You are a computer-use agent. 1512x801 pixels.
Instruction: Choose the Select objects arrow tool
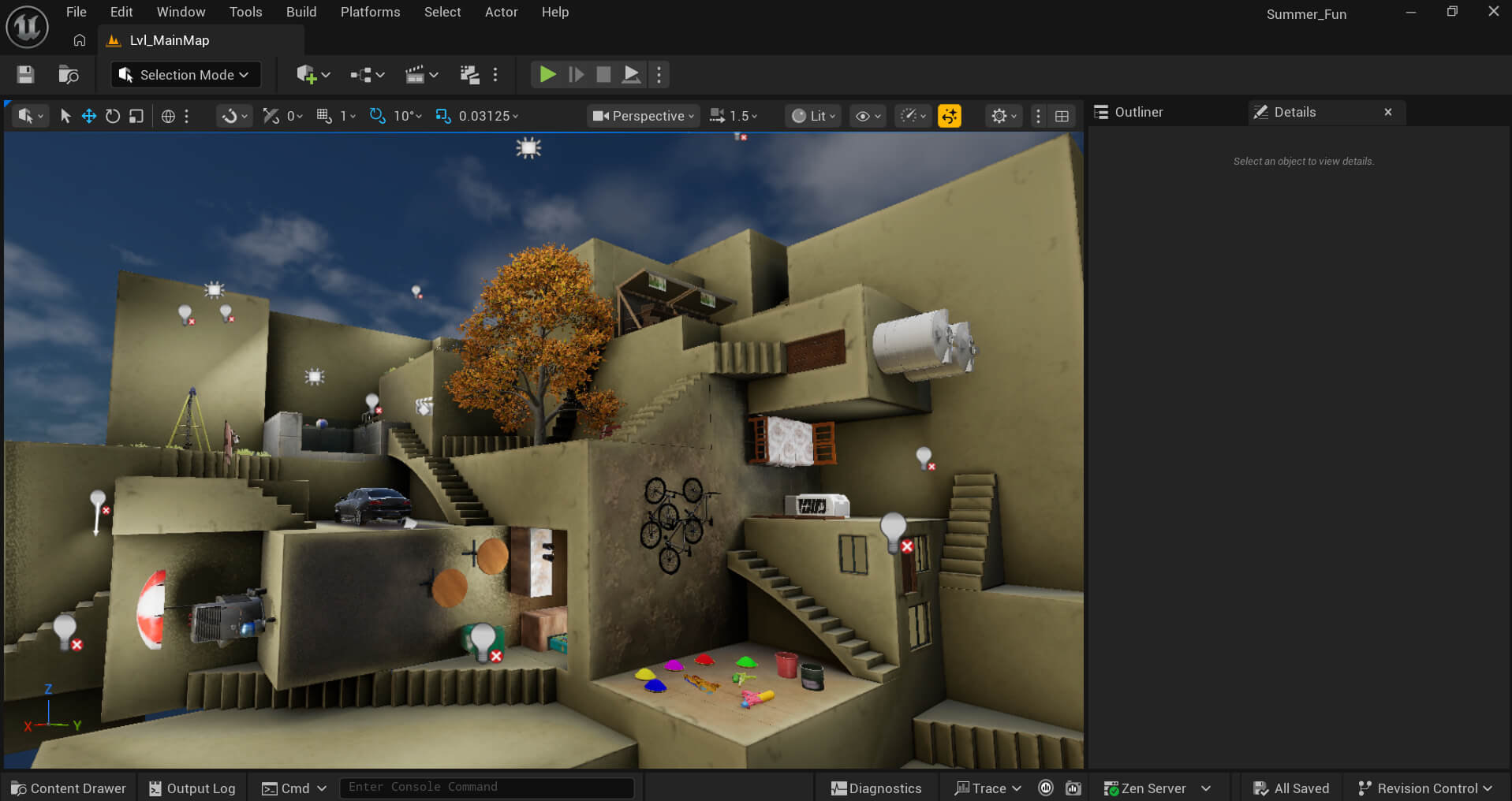pyautogui.click(x=65, y=116)
